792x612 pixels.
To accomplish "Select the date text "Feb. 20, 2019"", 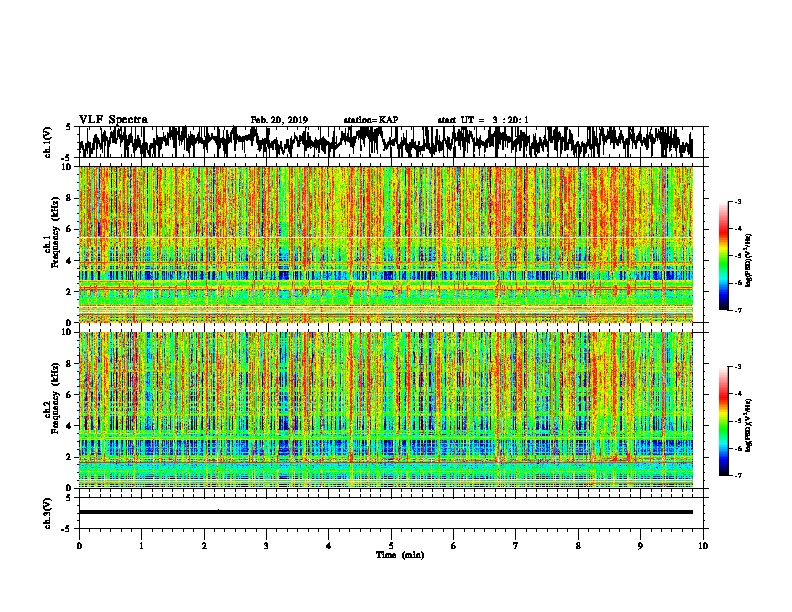I will pyautogui.click(x=279, y=120).
